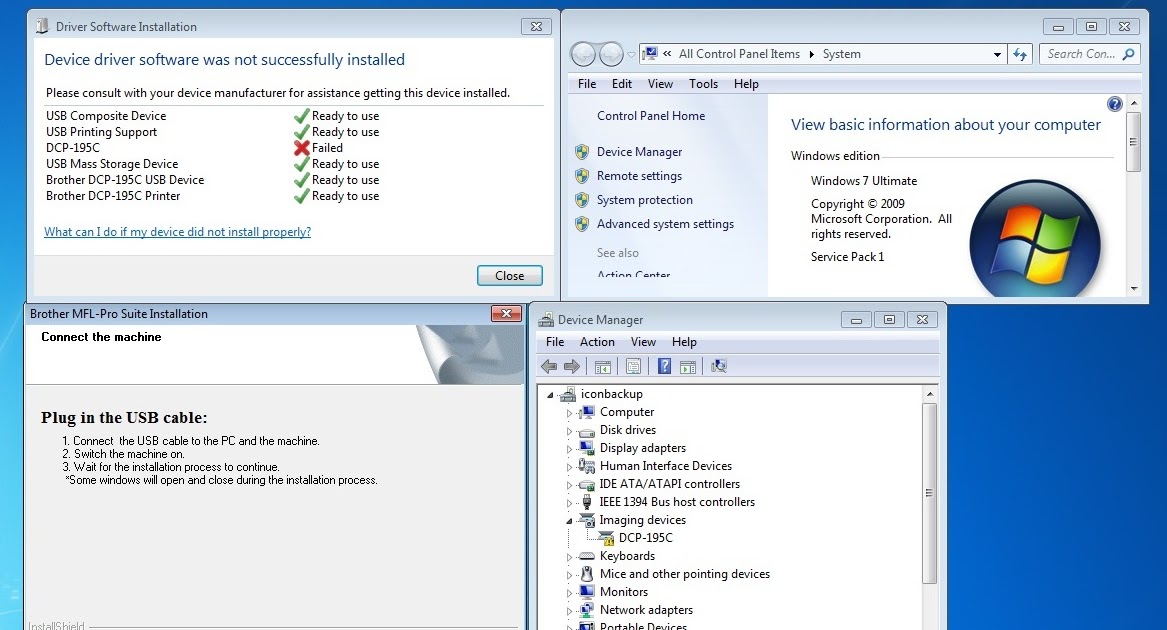Click the back button in System window
The height and width of the screenshot is (630, 1167).
pos(583,54)
